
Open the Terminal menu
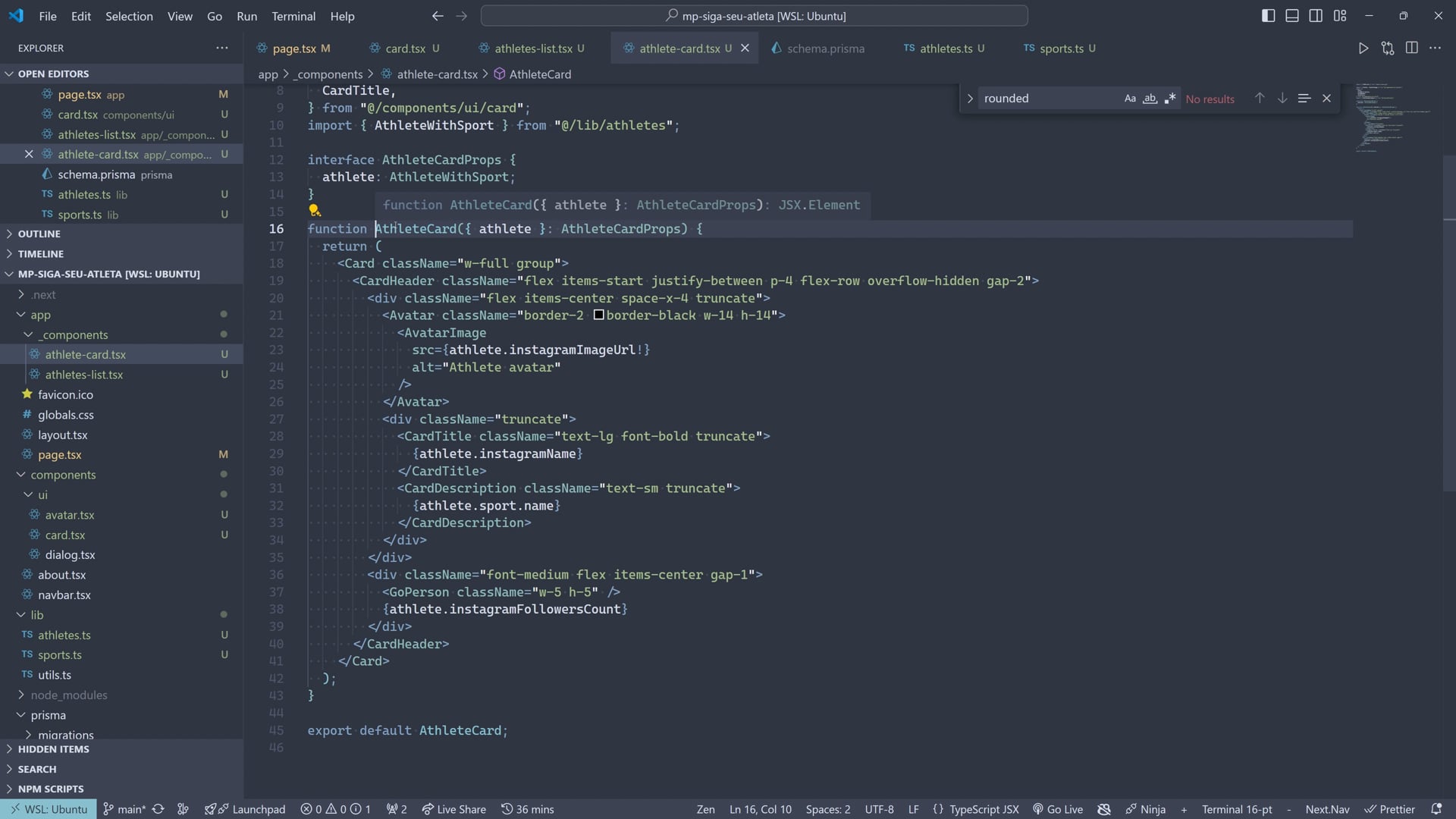(x=293, y=16)
